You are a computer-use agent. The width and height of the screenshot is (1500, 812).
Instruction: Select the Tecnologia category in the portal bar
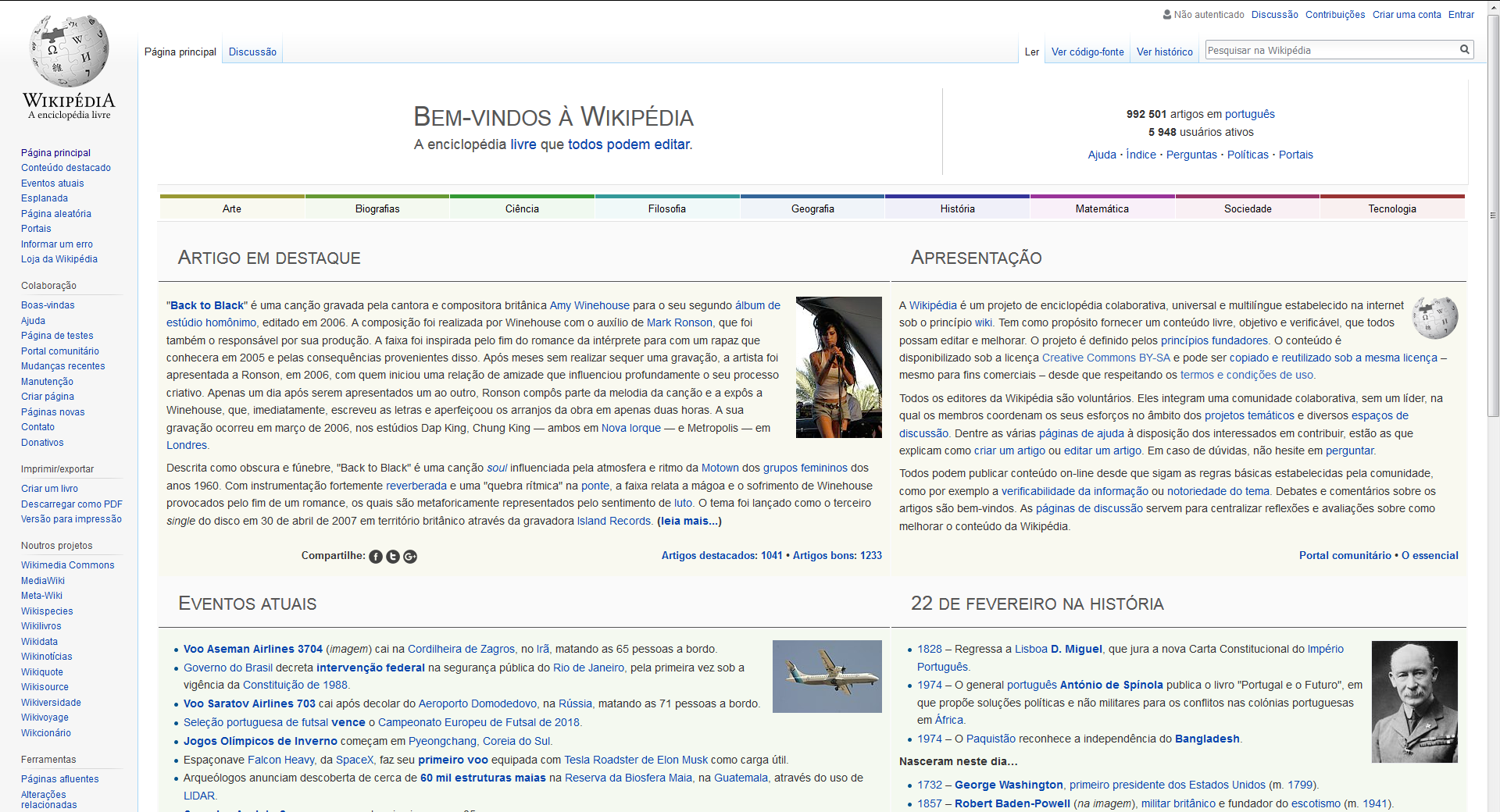(x=1391, y=208)
